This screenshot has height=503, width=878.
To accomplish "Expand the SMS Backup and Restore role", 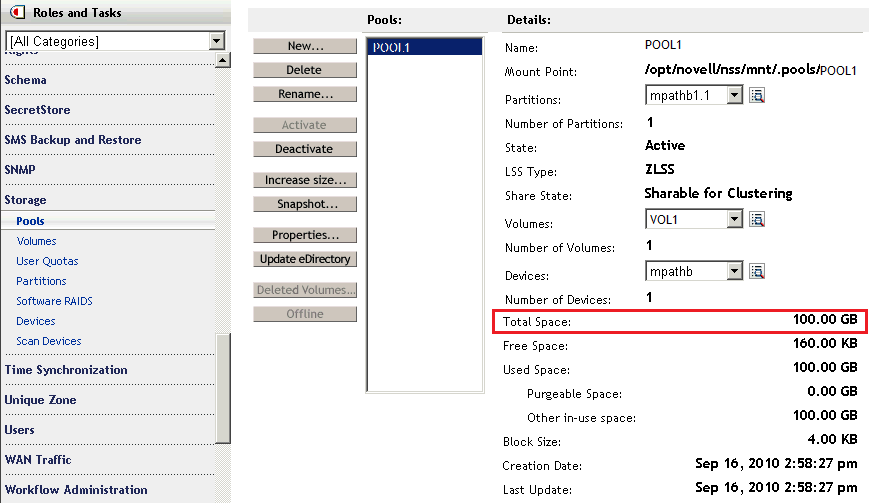I will click(x=72, y=140).
